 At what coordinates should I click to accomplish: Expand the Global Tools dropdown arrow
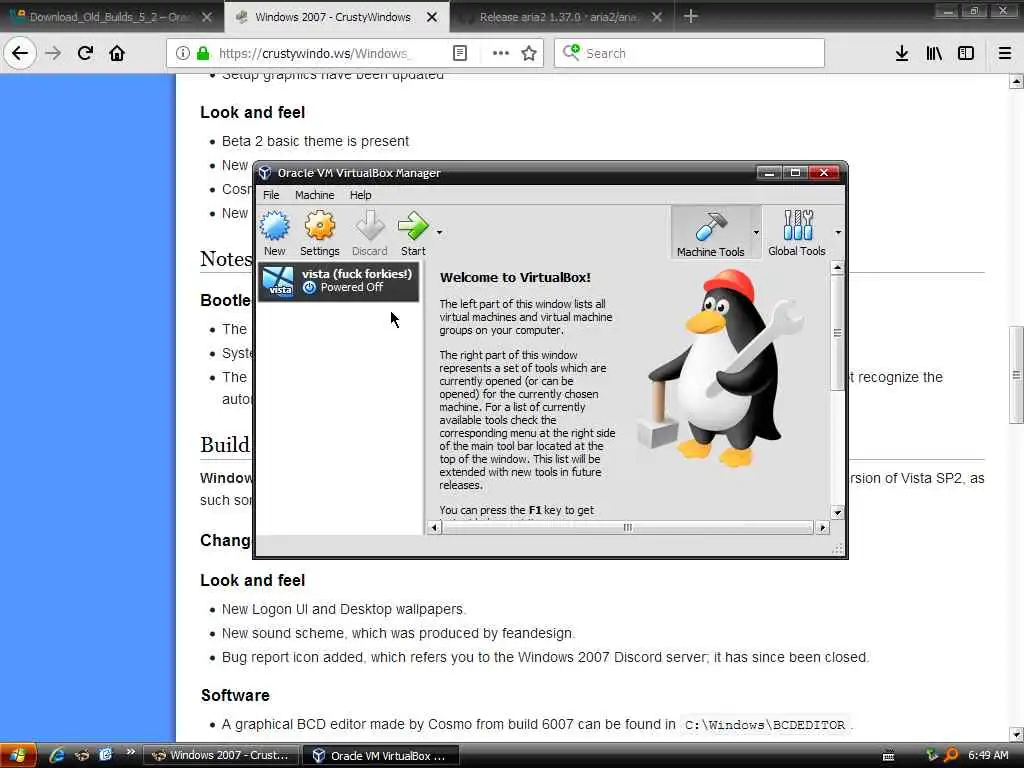(x=838, y=232)
